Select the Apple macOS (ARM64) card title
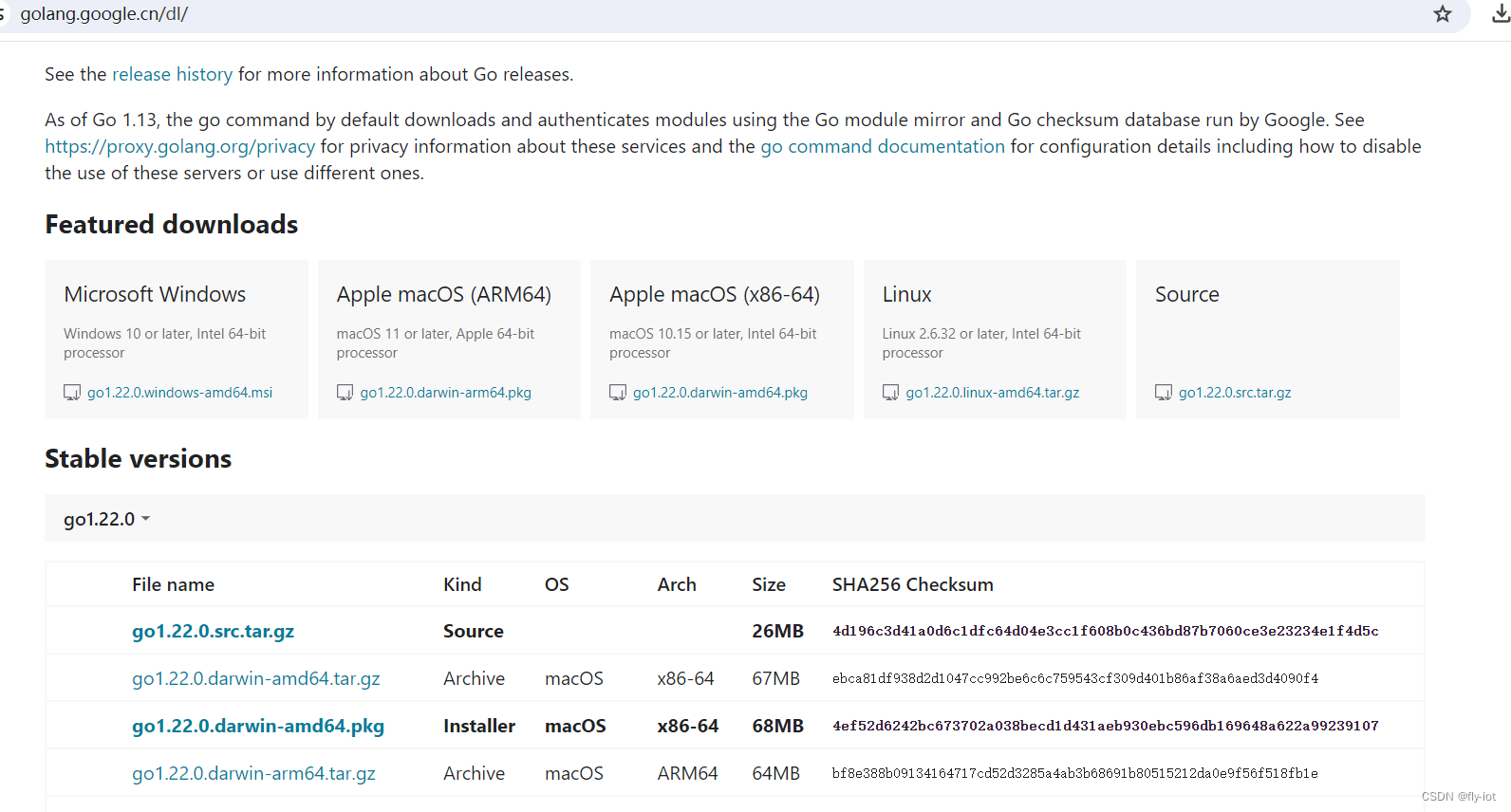 point(443,294)
